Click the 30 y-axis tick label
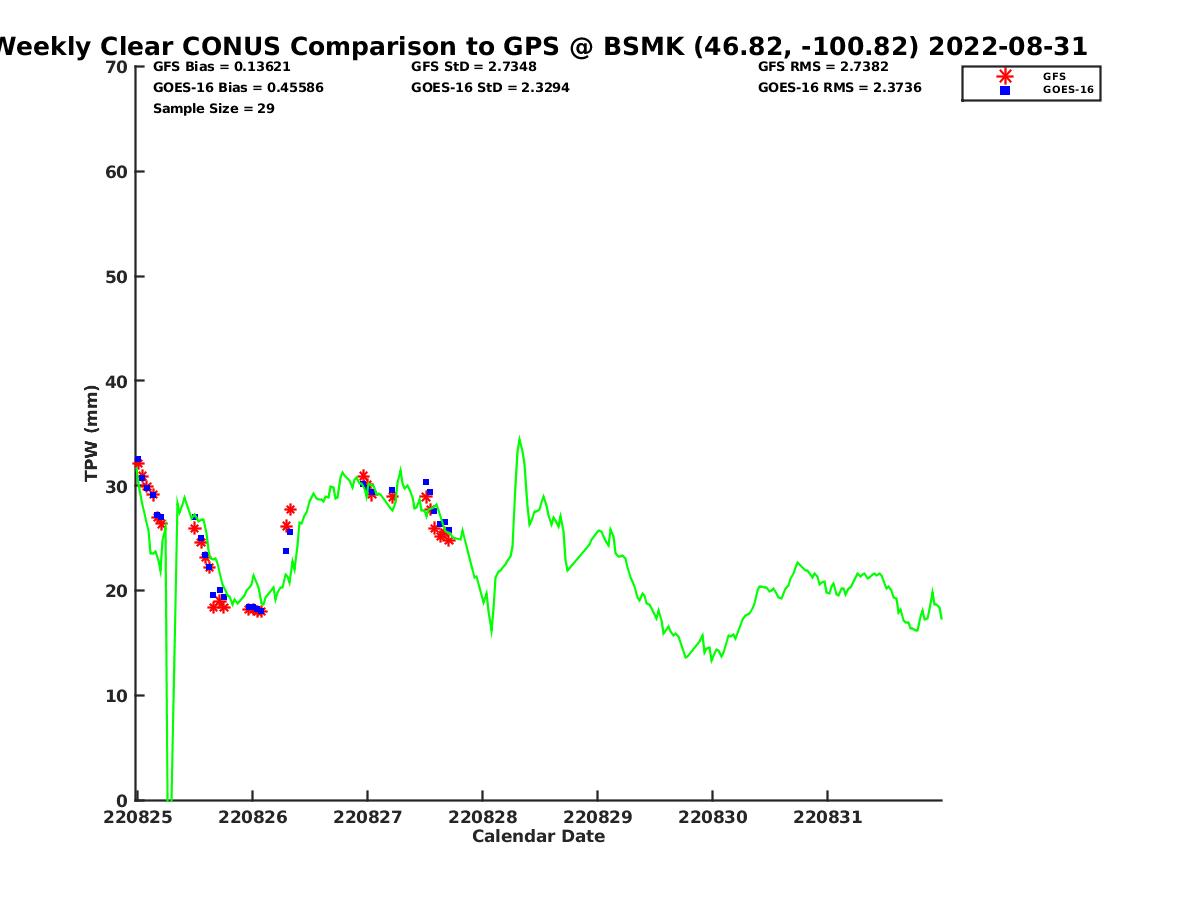The width and height of the screenshot is (1200, 900). coord(117,487)
